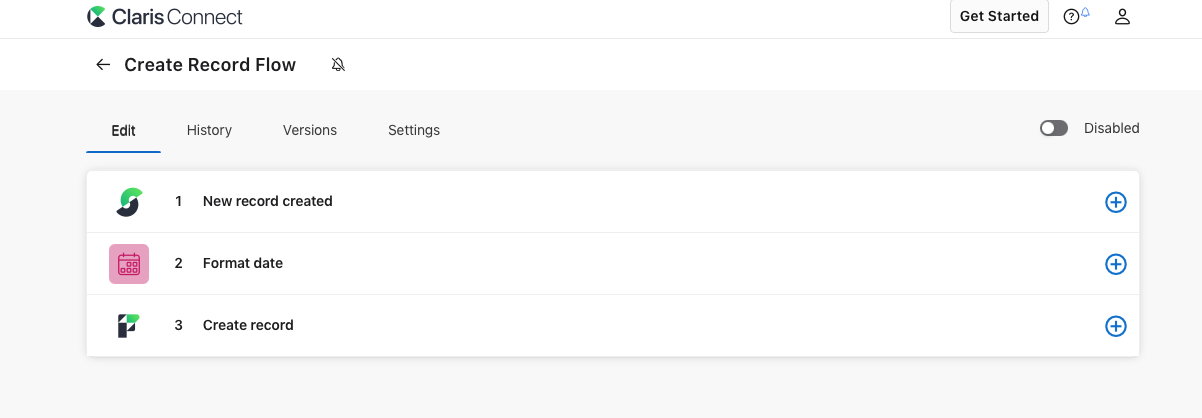The image size is (1202, 418).
Task: Open the Format date step
Action: [243, 263]
